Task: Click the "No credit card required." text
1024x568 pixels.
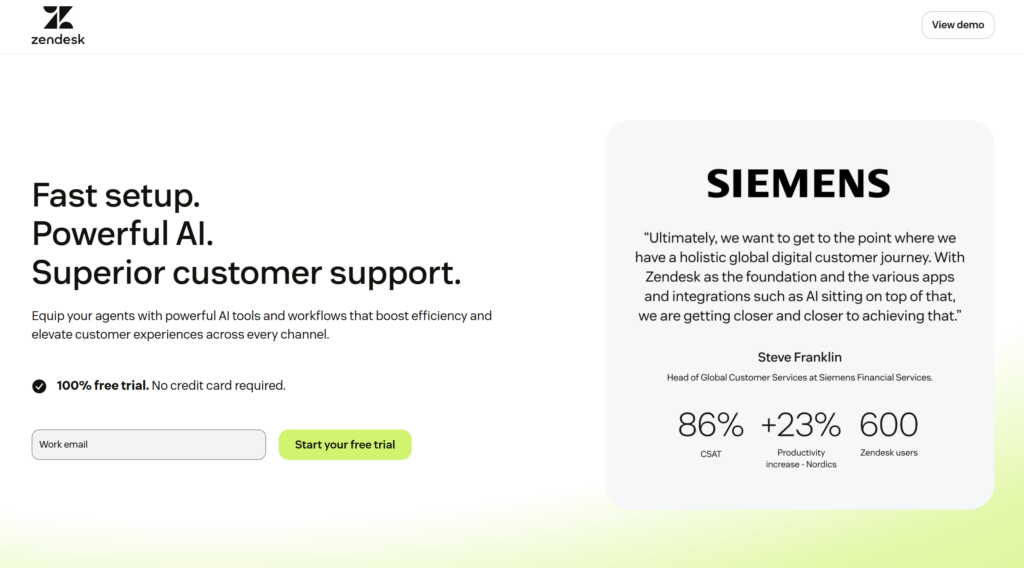Action: pyautogui.click(x=219, y=385)
